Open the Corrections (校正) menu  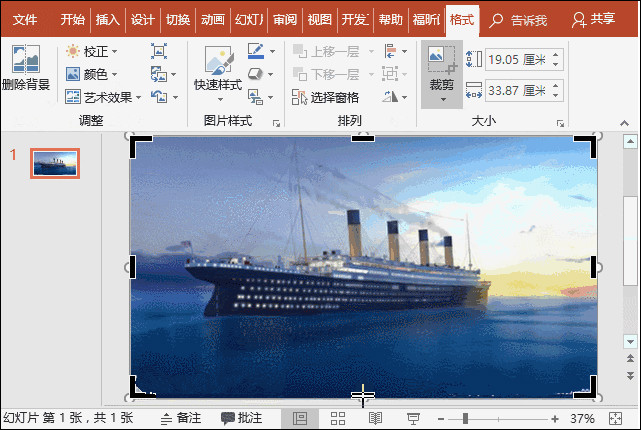92,52
